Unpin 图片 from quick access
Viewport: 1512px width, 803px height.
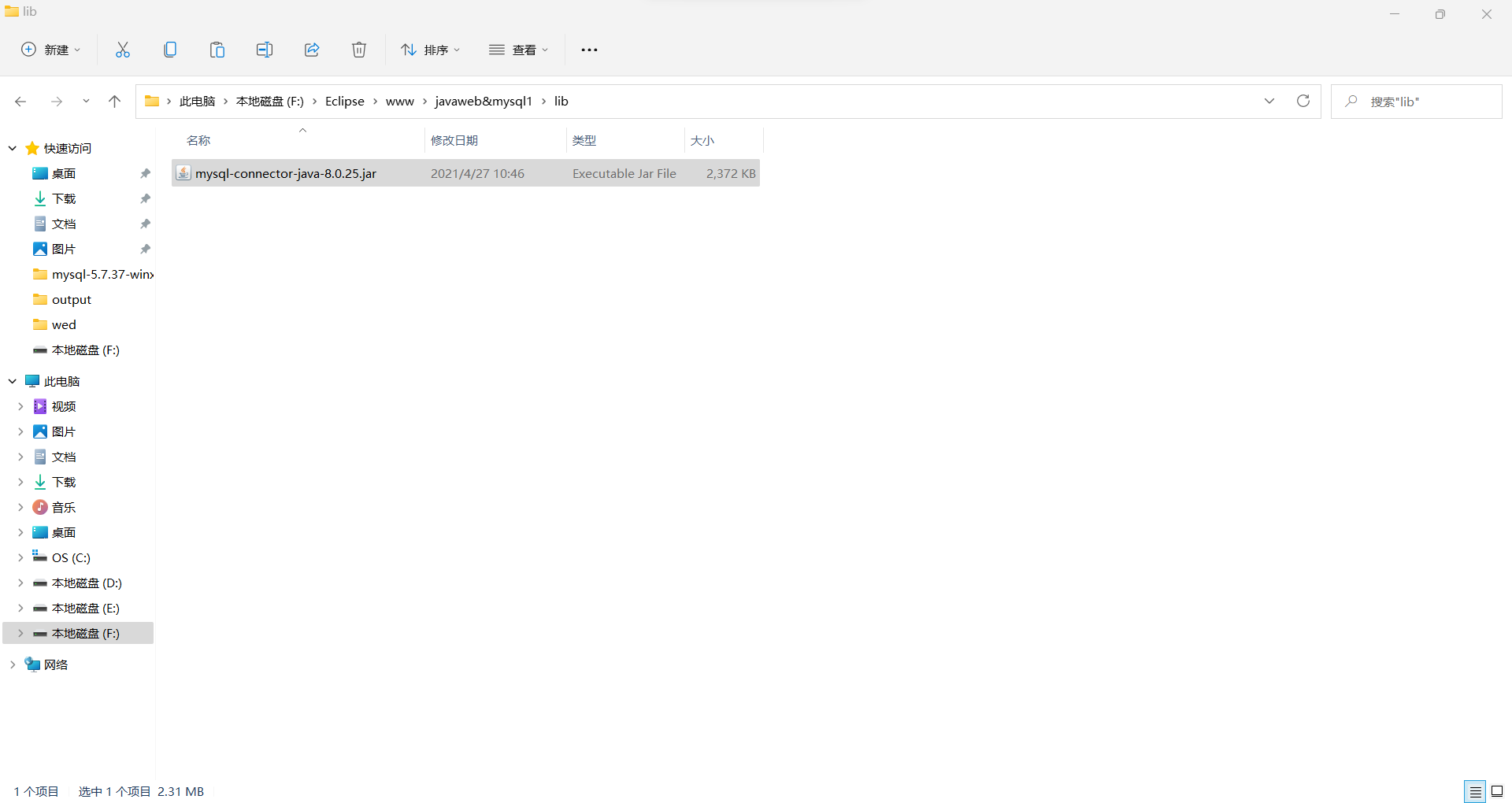click(145, 249)
